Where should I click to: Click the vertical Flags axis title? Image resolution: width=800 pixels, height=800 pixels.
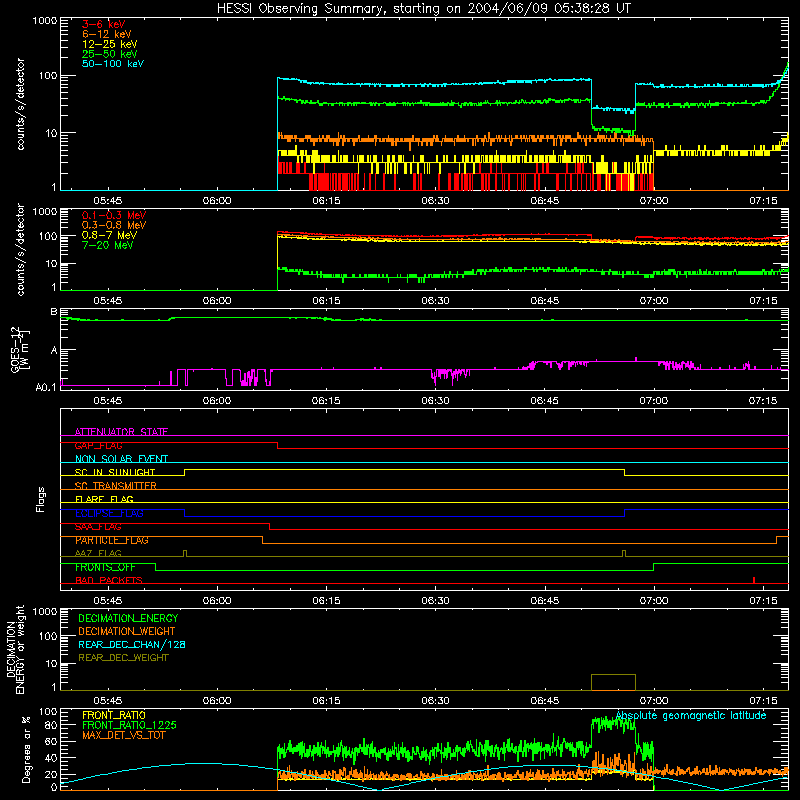41,499
